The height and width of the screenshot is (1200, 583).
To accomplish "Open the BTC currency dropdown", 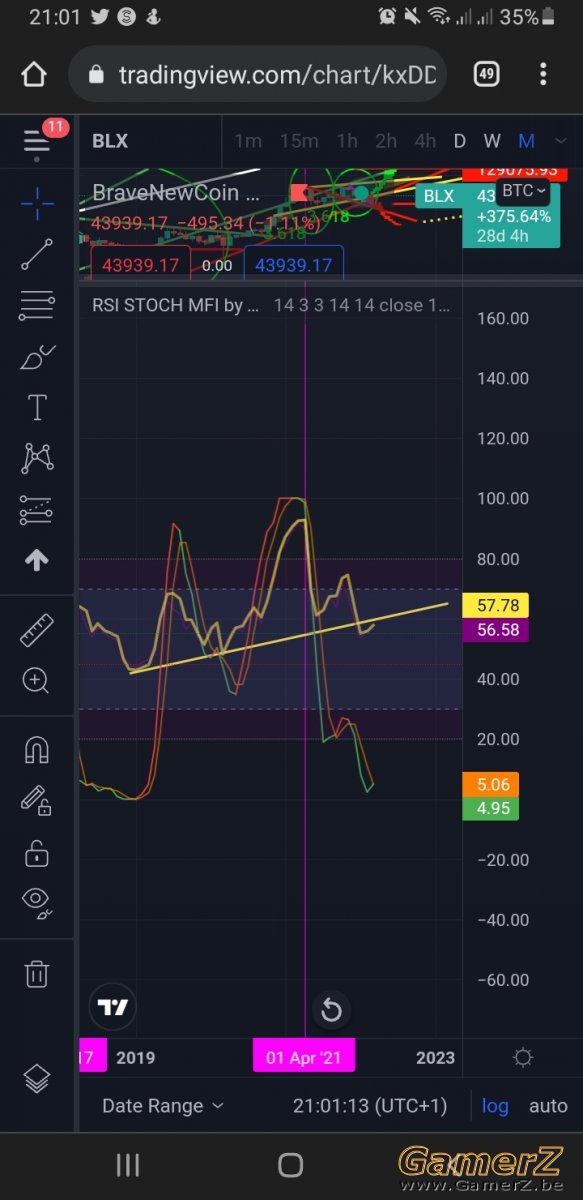I will tap(524, 190).
